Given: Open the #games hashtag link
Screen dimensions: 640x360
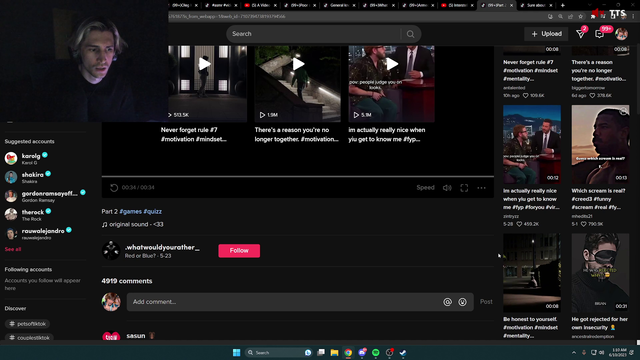Looking at the screenshot, I should [131, 211].
